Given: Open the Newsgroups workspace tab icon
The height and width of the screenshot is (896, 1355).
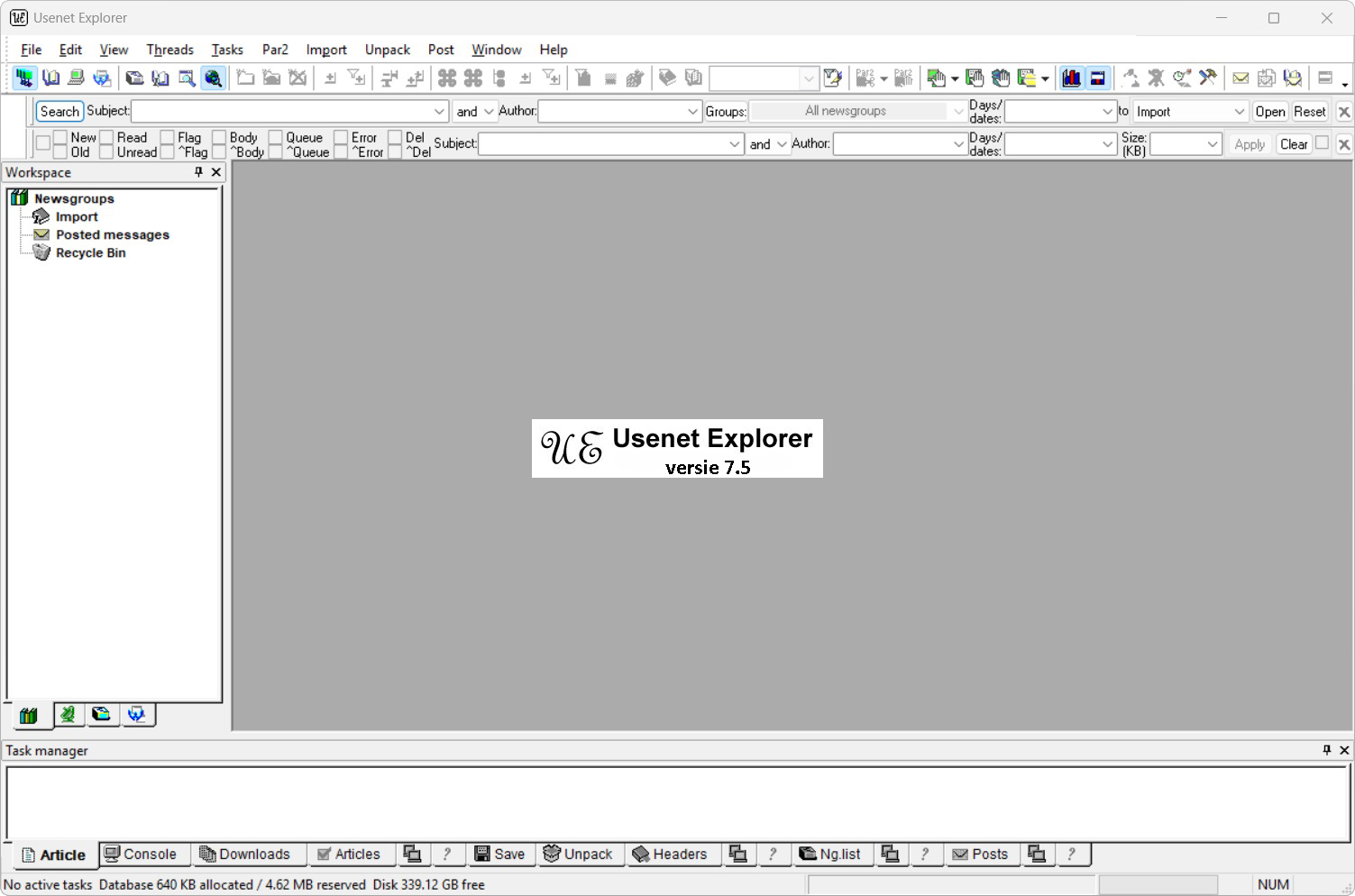Looking at the screenshot, I should coord(29,715).
